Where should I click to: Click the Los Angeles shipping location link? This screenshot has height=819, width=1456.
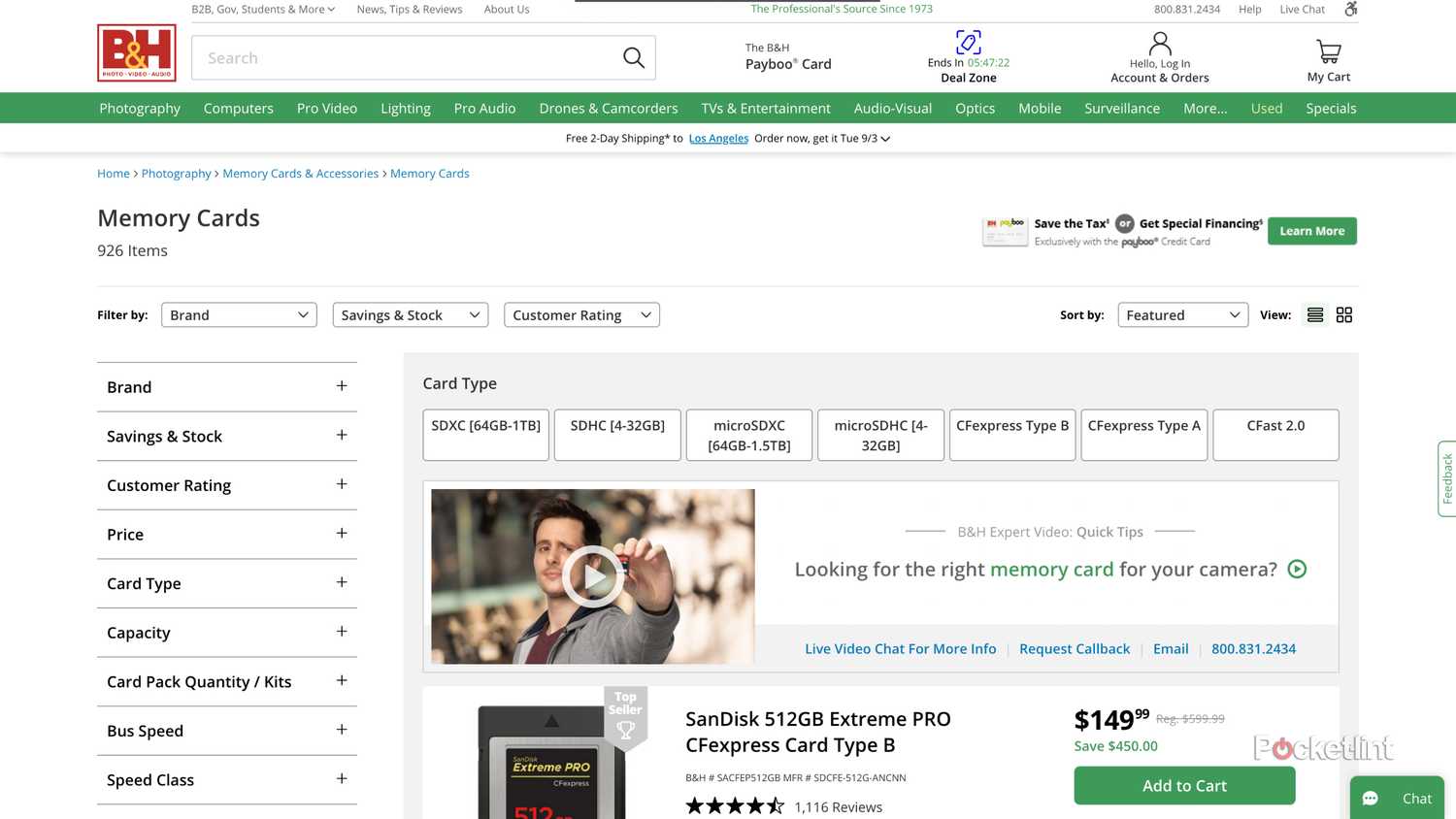(x=718, y=138)
